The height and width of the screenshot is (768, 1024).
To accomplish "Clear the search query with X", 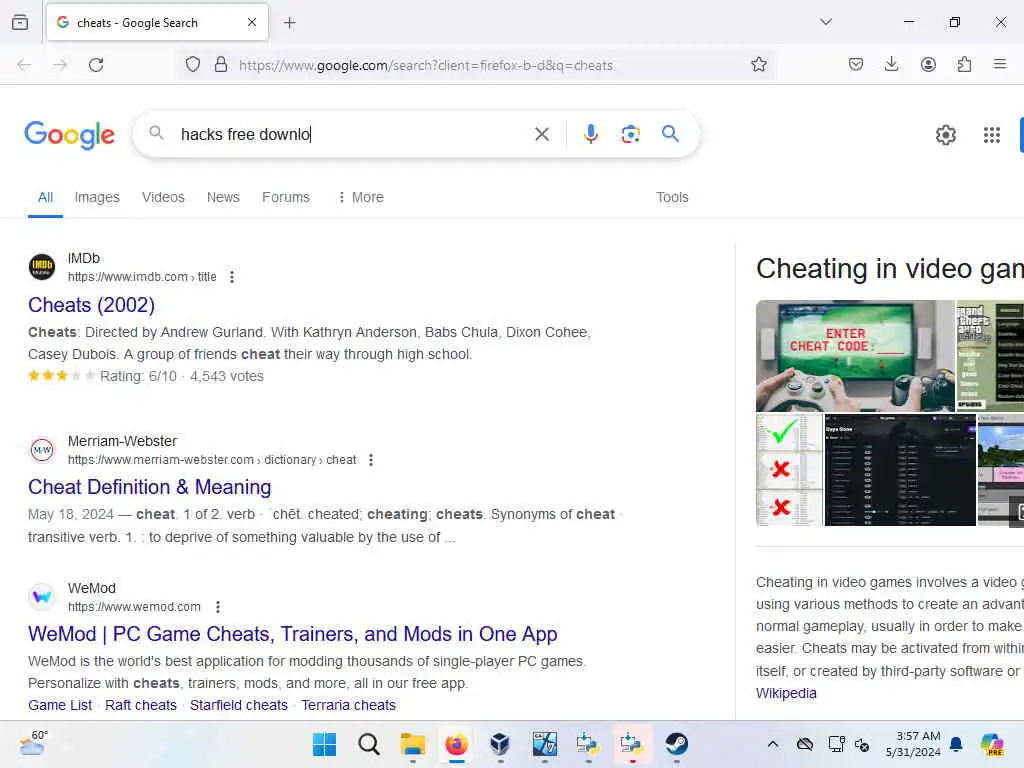I will (541, 135).
